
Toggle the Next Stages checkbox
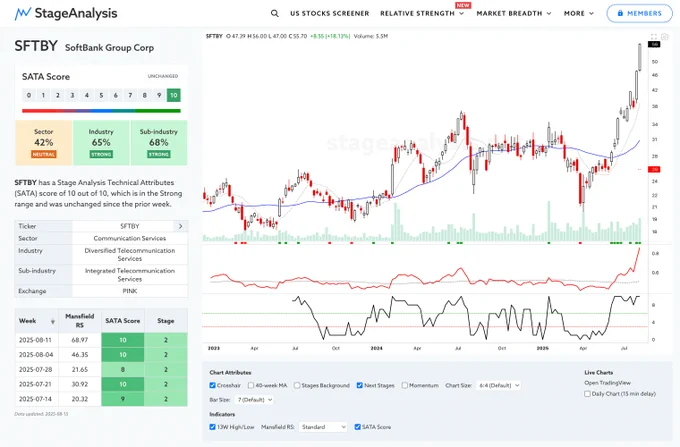[360, 385]
